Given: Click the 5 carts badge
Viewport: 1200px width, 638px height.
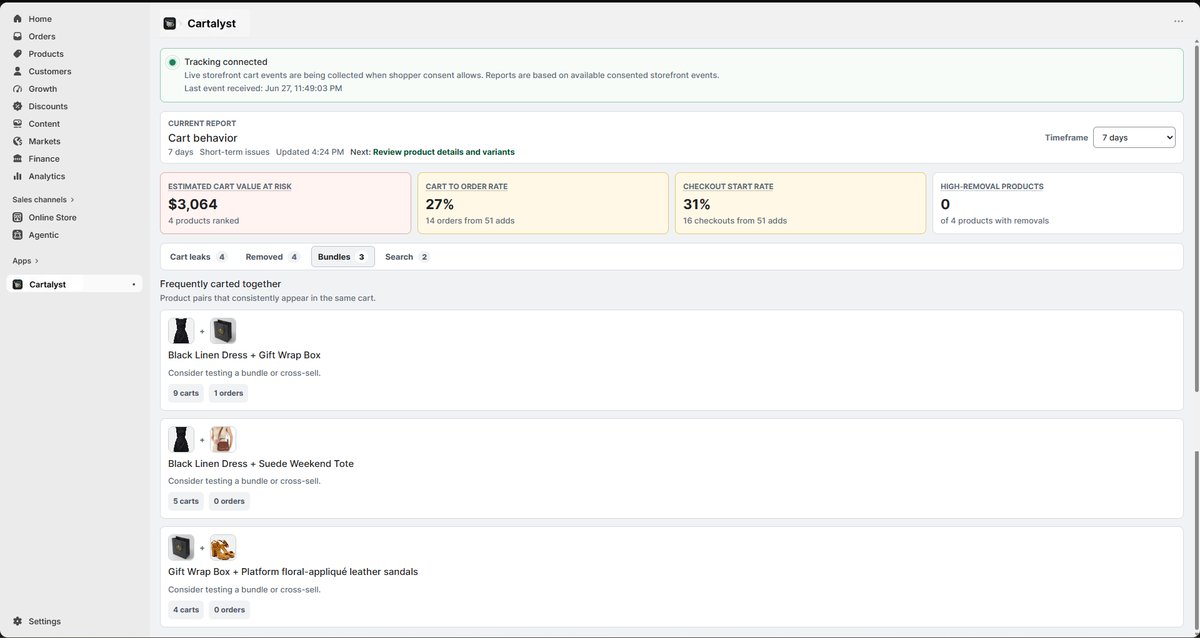Looking at the screenshot, I should coord(186,501).
